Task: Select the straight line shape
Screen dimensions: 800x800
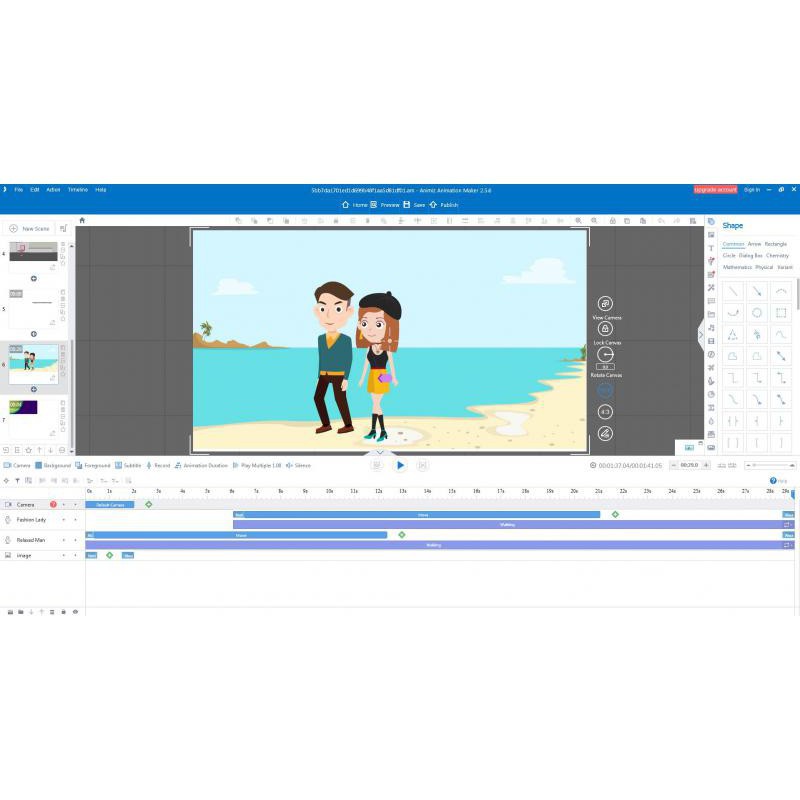Action: pyautogui.click(x=732, y=291)
